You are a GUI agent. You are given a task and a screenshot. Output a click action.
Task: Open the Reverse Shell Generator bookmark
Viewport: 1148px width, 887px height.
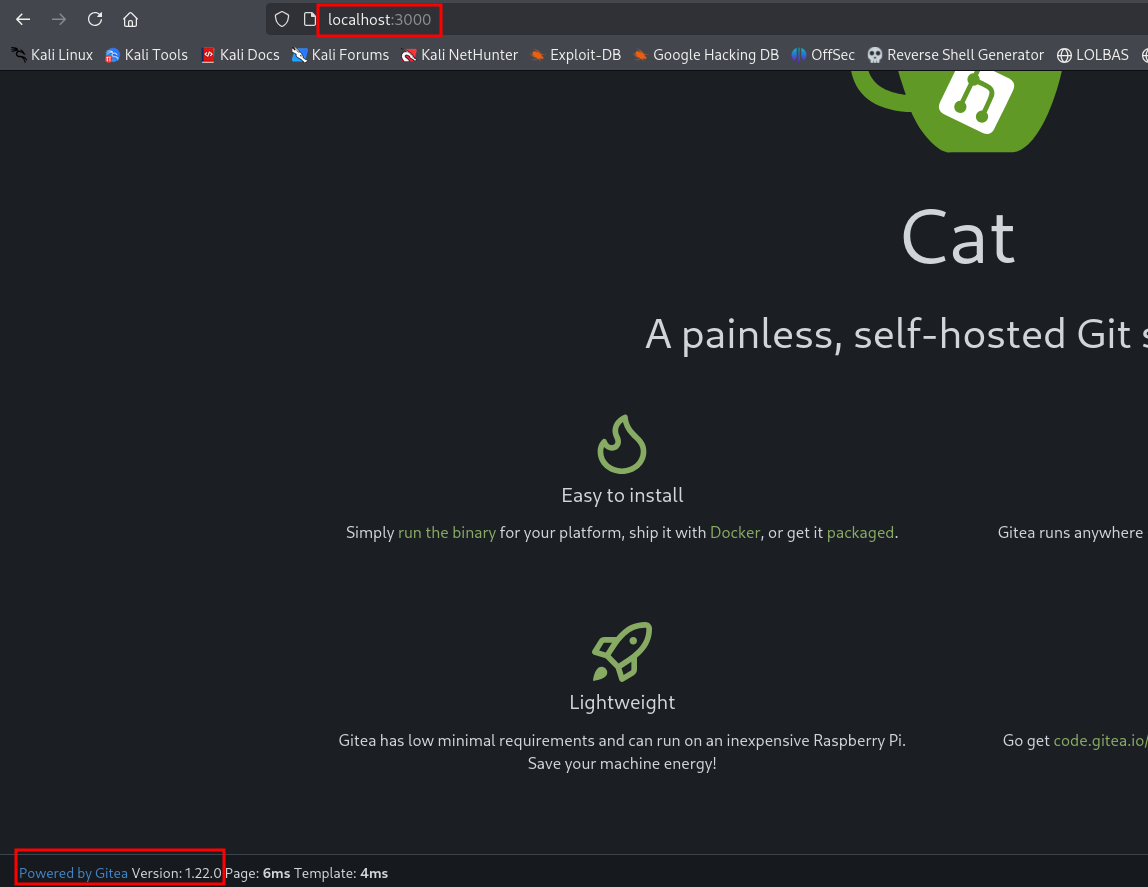tap(955, 55)
